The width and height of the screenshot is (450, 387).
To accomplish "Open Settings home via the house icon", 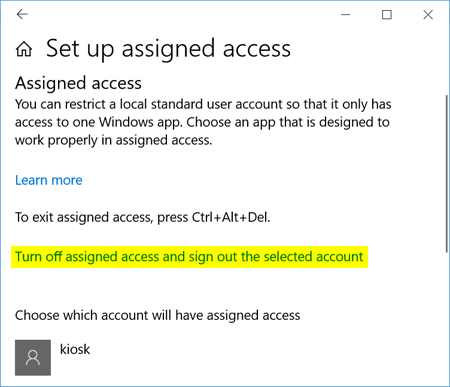I will click(x=24, y=49).
